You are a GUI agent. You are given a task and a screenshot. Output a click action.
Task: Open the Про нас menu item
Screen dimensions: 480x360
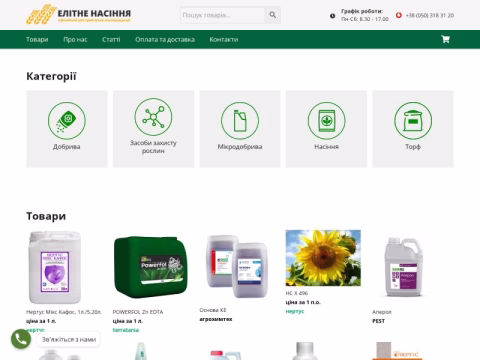75,39
